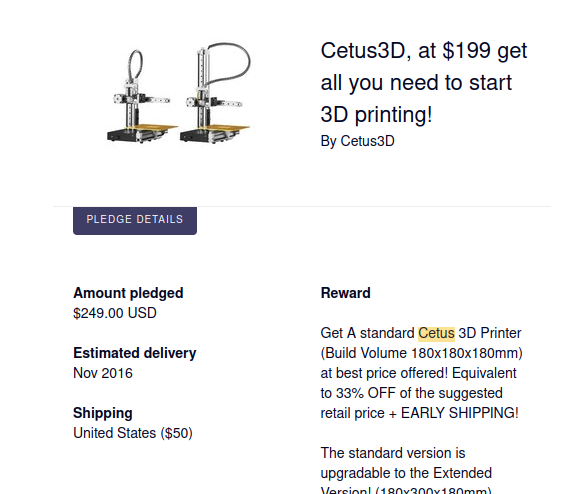Click the left printer in the image
Viewport: 584px width, 494px height.
(142, 97)
